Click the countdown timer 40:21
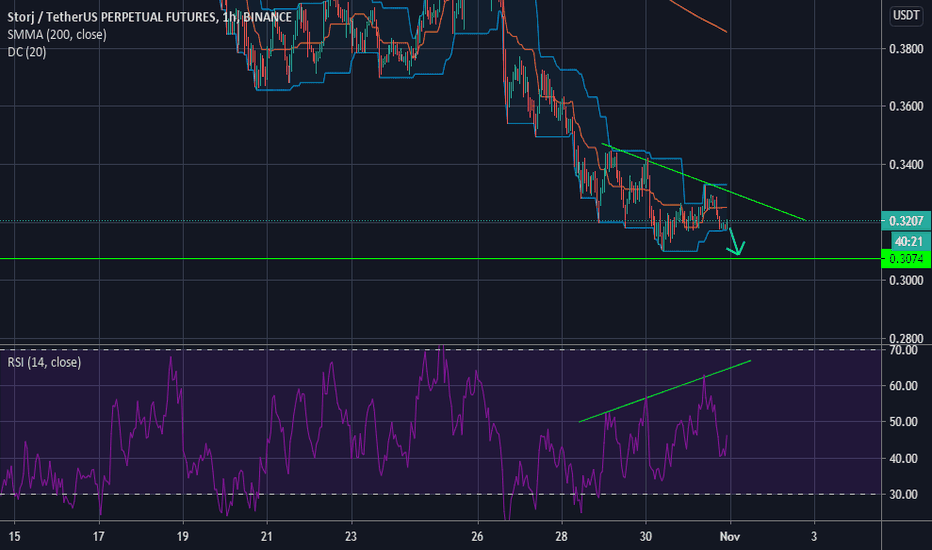The image size is (932, 550). tap(908, 241)
